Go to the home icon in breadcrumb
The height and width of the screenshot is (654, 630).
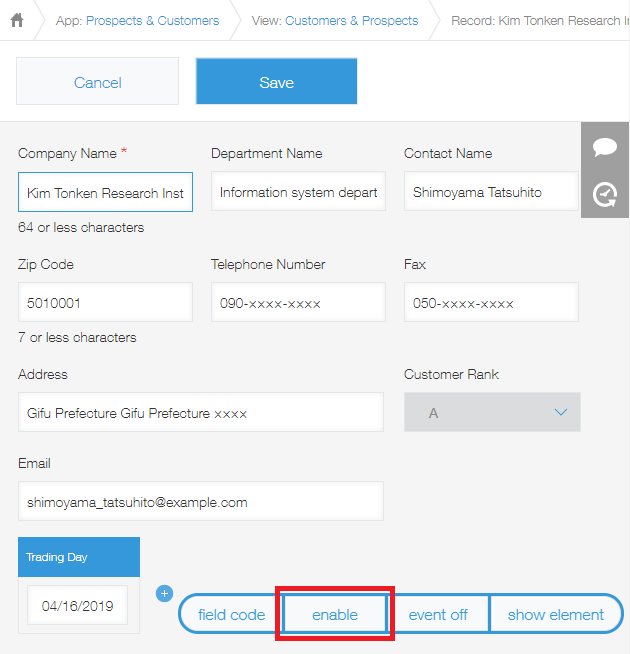point(17,20)
